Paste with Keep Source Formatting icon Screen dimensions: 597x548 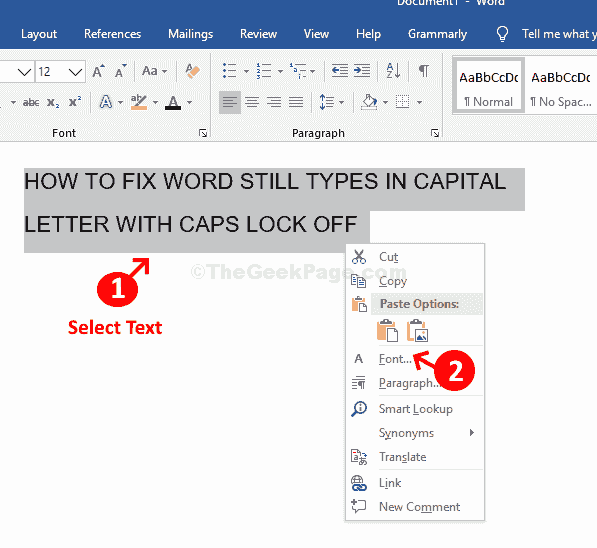(x=387, y=330)
